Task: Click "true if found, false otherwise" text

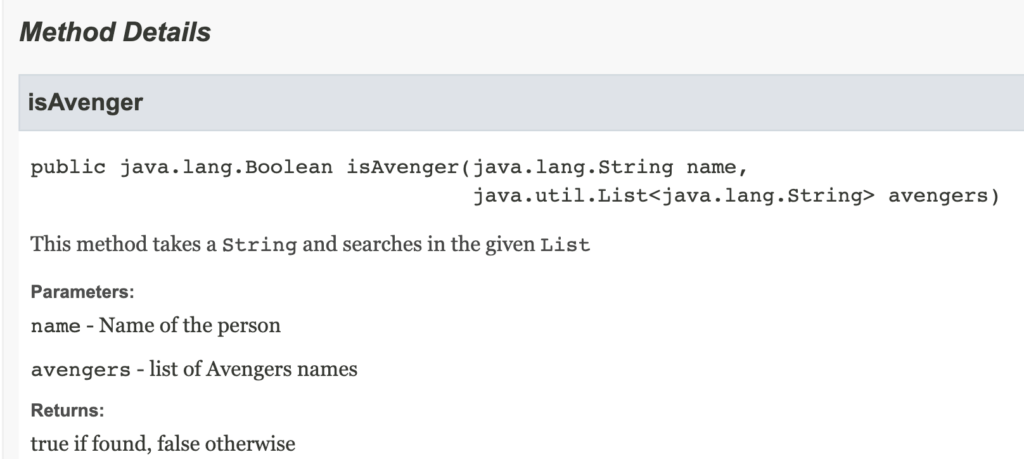Action: [x=163, y=444]
